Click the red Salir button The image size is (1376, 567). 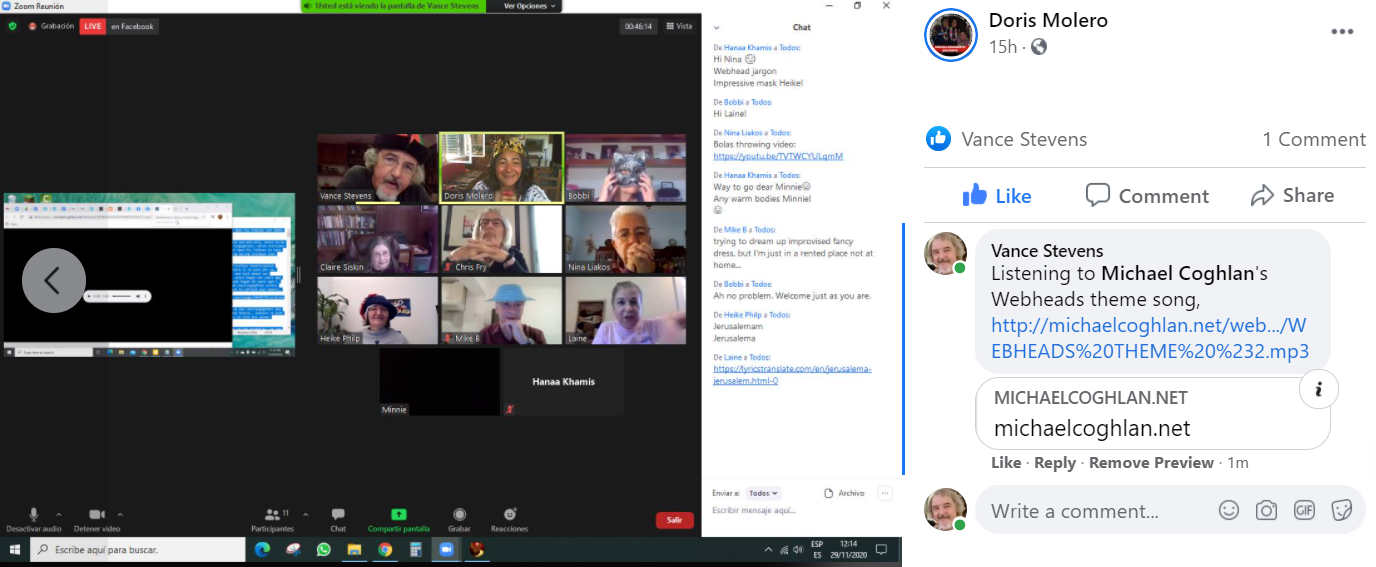click(674, 520)
